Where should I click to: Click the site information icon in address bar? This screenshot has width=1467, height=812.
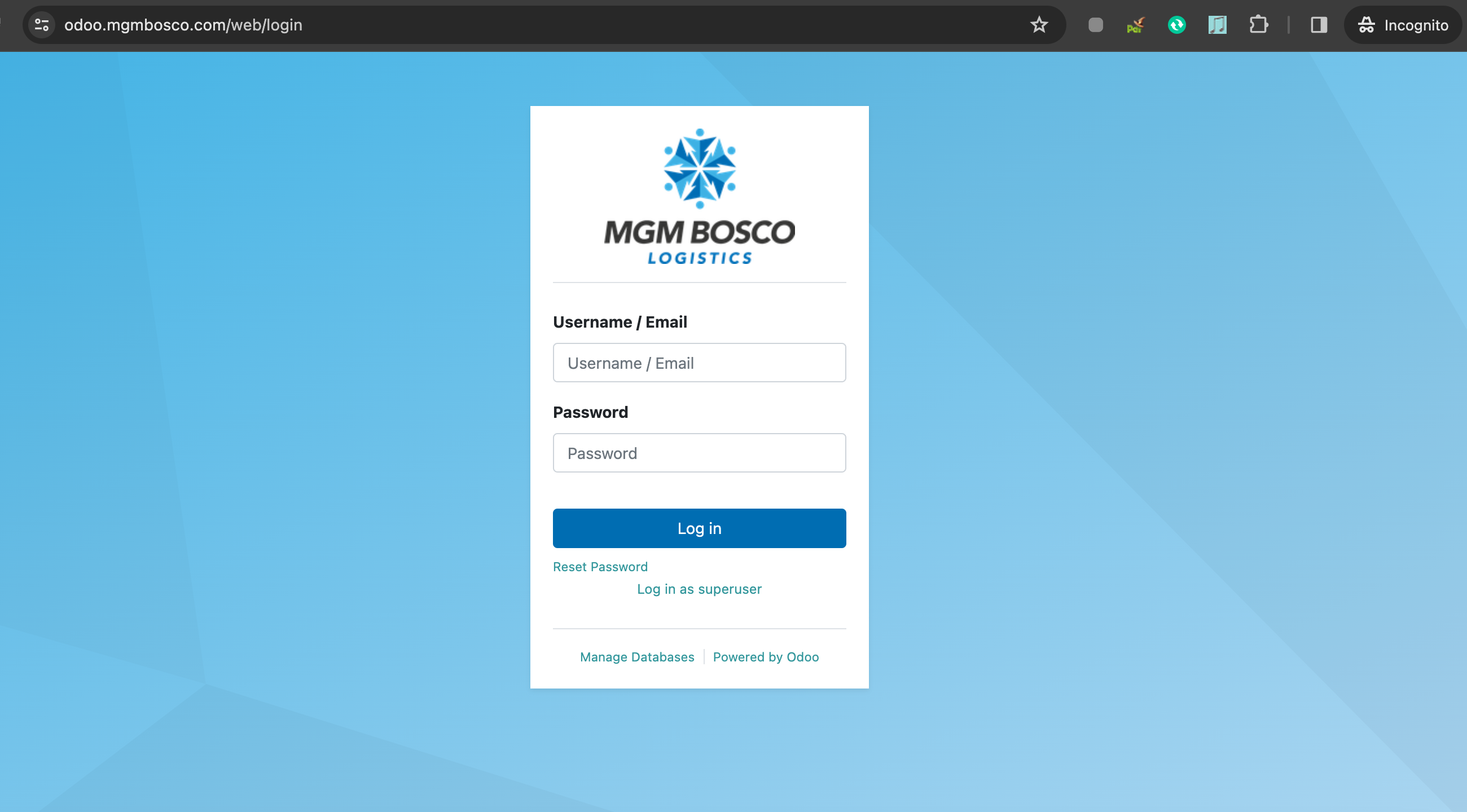[42, 25]
